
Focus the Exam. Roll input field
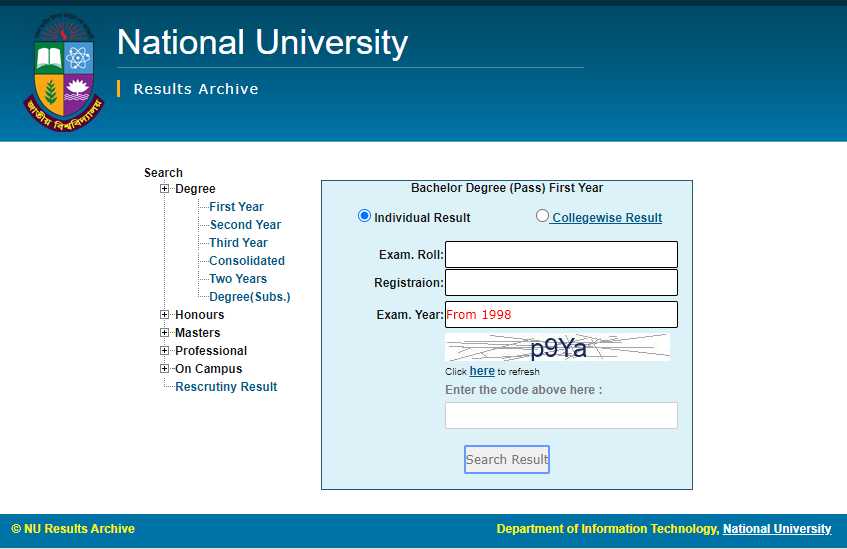561,255
